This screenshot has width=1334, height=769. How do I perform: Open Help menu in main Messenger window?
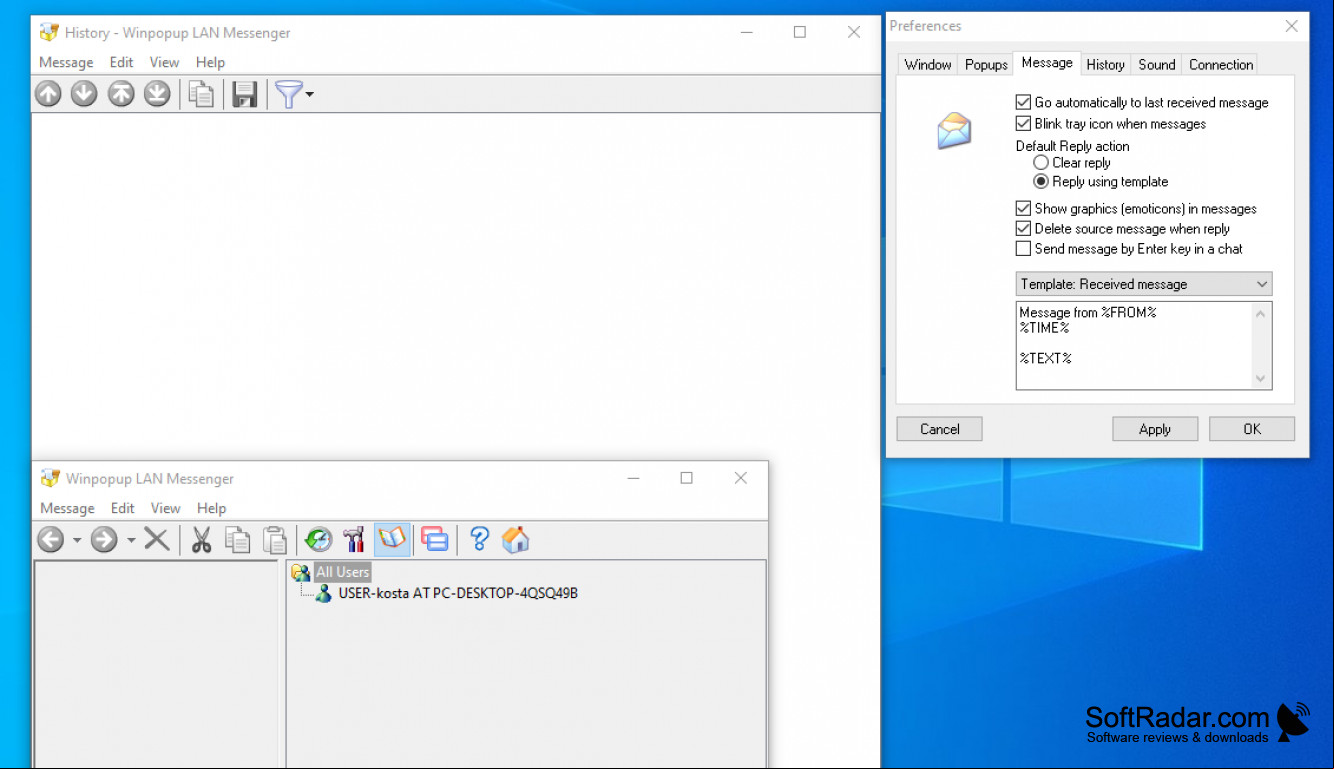click(211, 508)
